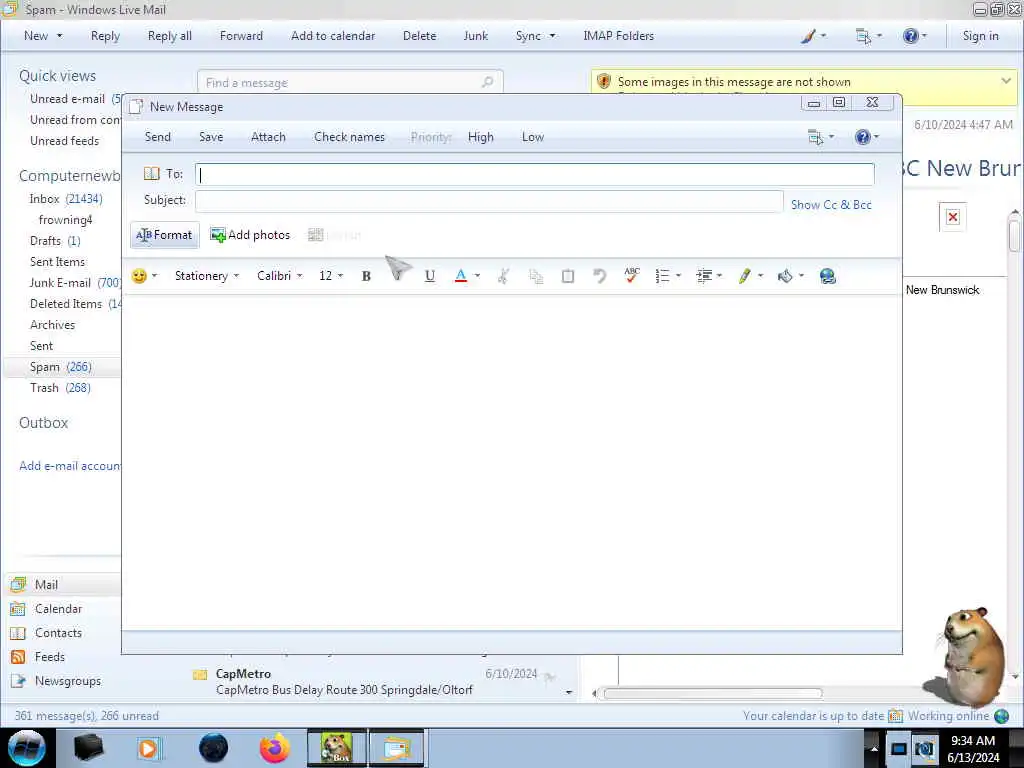Click Attach in New Message toolbar
This screenshot has width=1024, height=768.
coord(268,137)
